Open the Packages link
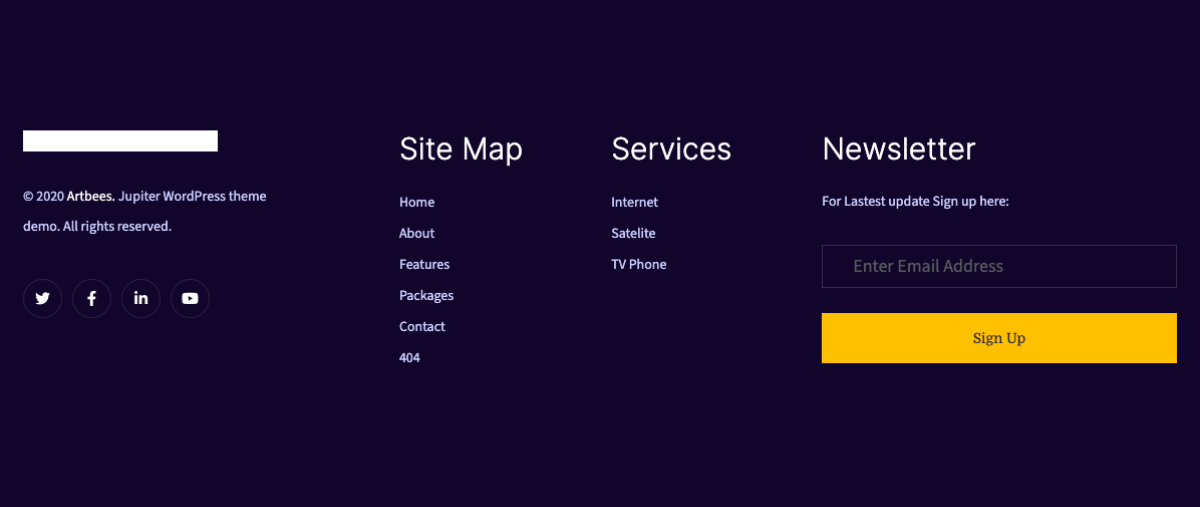This screenshot has height=507, width=1200. (426, 296)
